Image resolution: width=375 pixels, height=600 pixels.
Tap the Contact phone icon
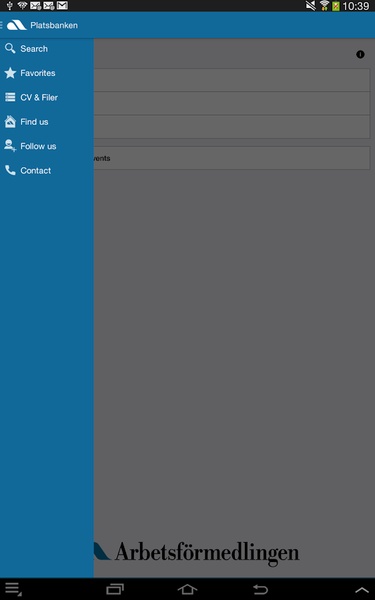pyautogui.click(x=10, y=170)
